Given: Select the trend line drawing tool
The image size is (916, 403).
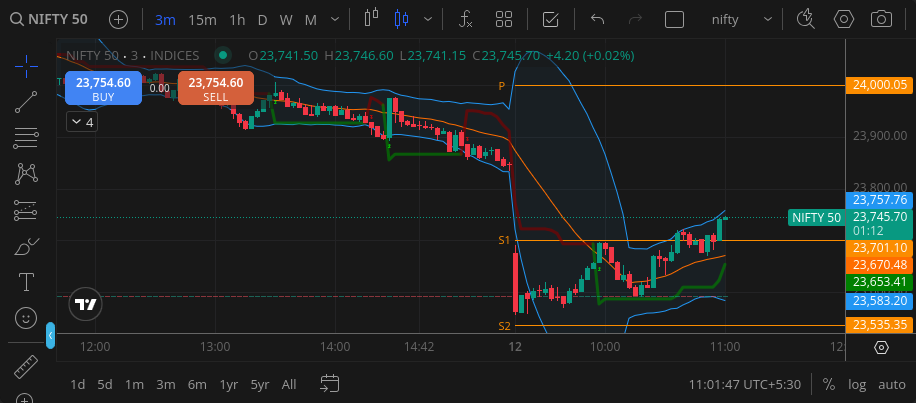Looking at the screenshot, I should (x=27, y=101).
